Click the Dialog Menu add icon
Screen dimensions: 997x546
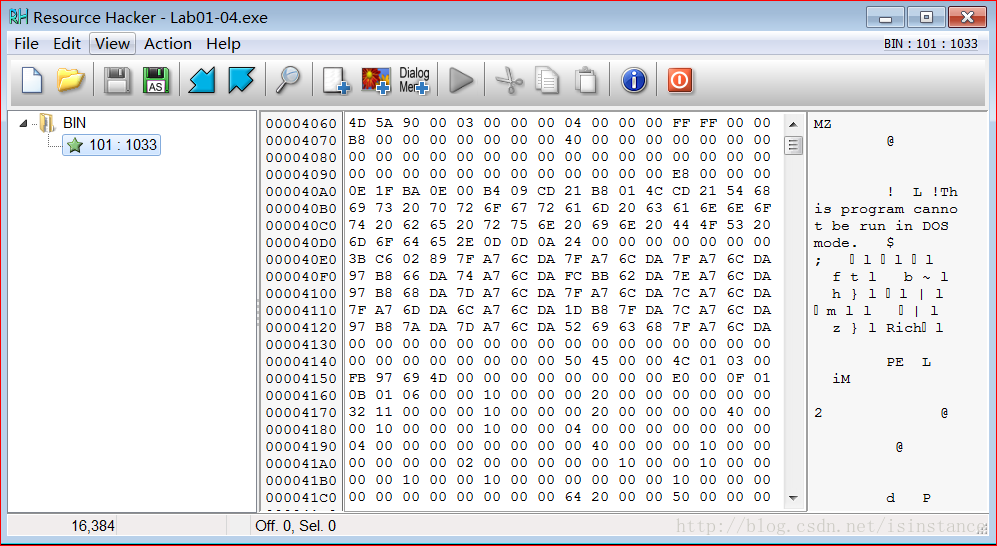415,81
